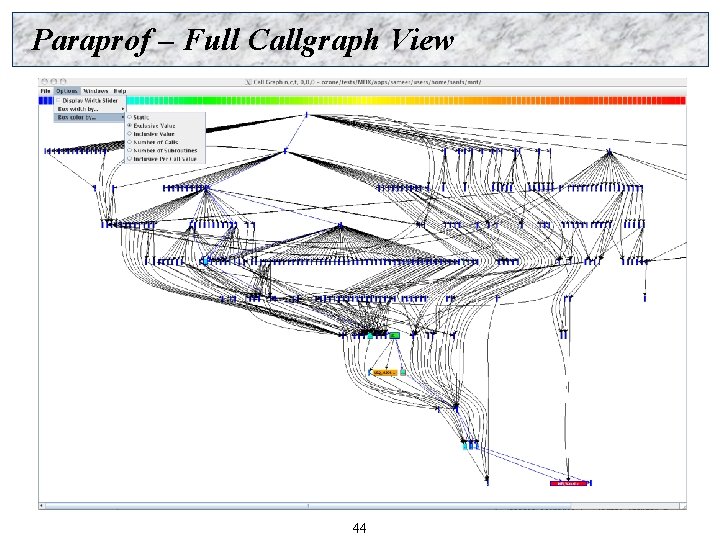
Task: Open the Help menu
Action: click(120, 91)
